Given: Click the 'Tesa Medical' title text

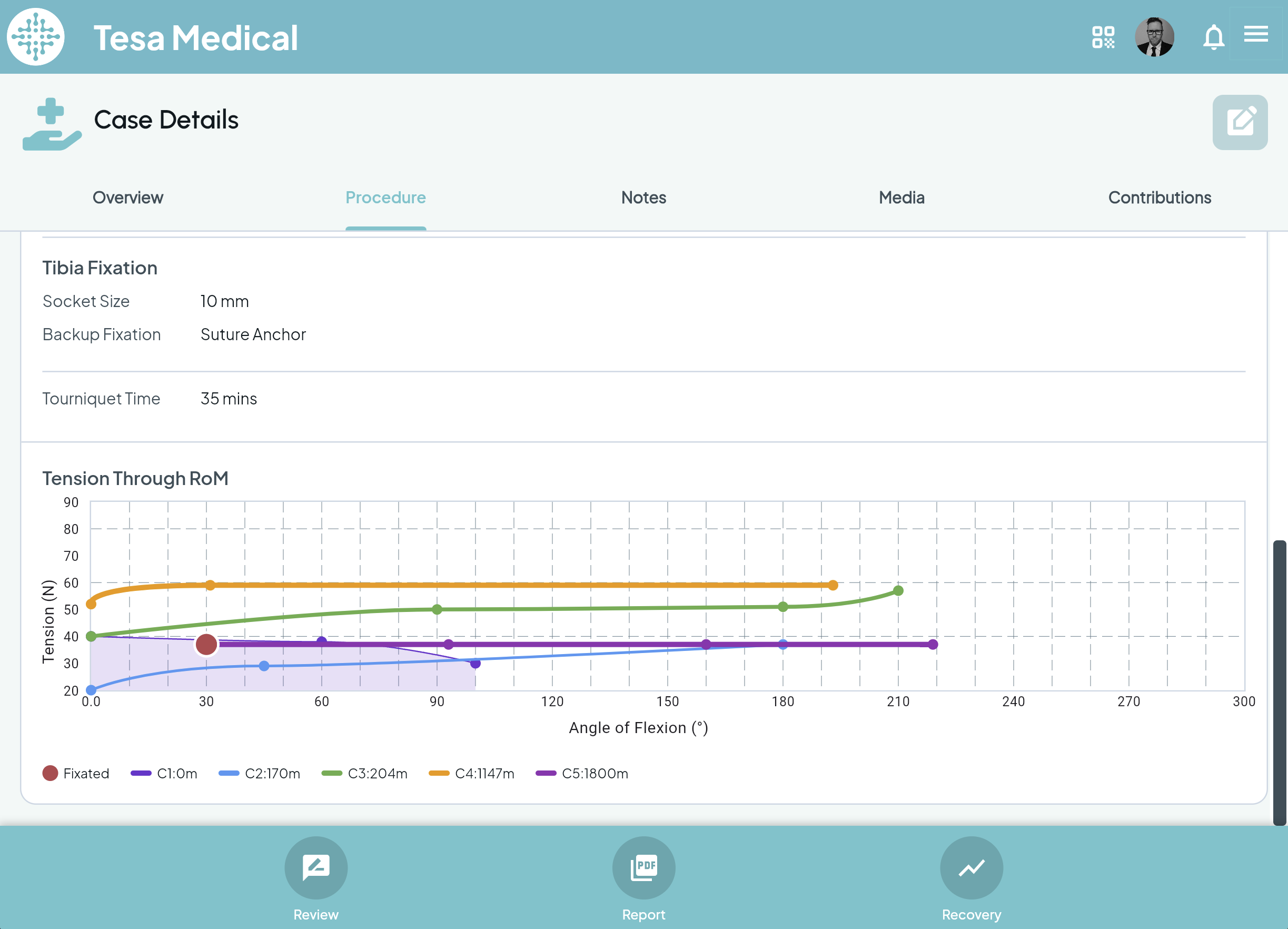Looking at the screenshot, I should [x=195, y=37].
